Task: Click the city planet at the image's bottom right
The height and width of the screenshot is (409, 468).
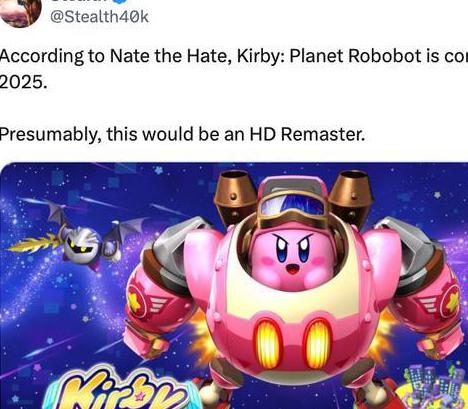Action: (x=435, y=387)
